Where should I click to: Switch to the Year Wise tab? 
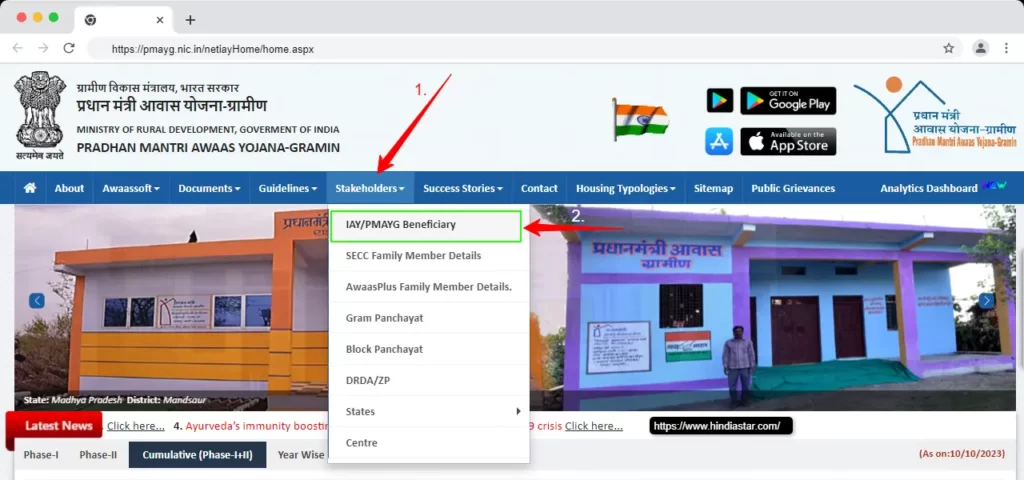pyautogui.click(x=299, y=455)
